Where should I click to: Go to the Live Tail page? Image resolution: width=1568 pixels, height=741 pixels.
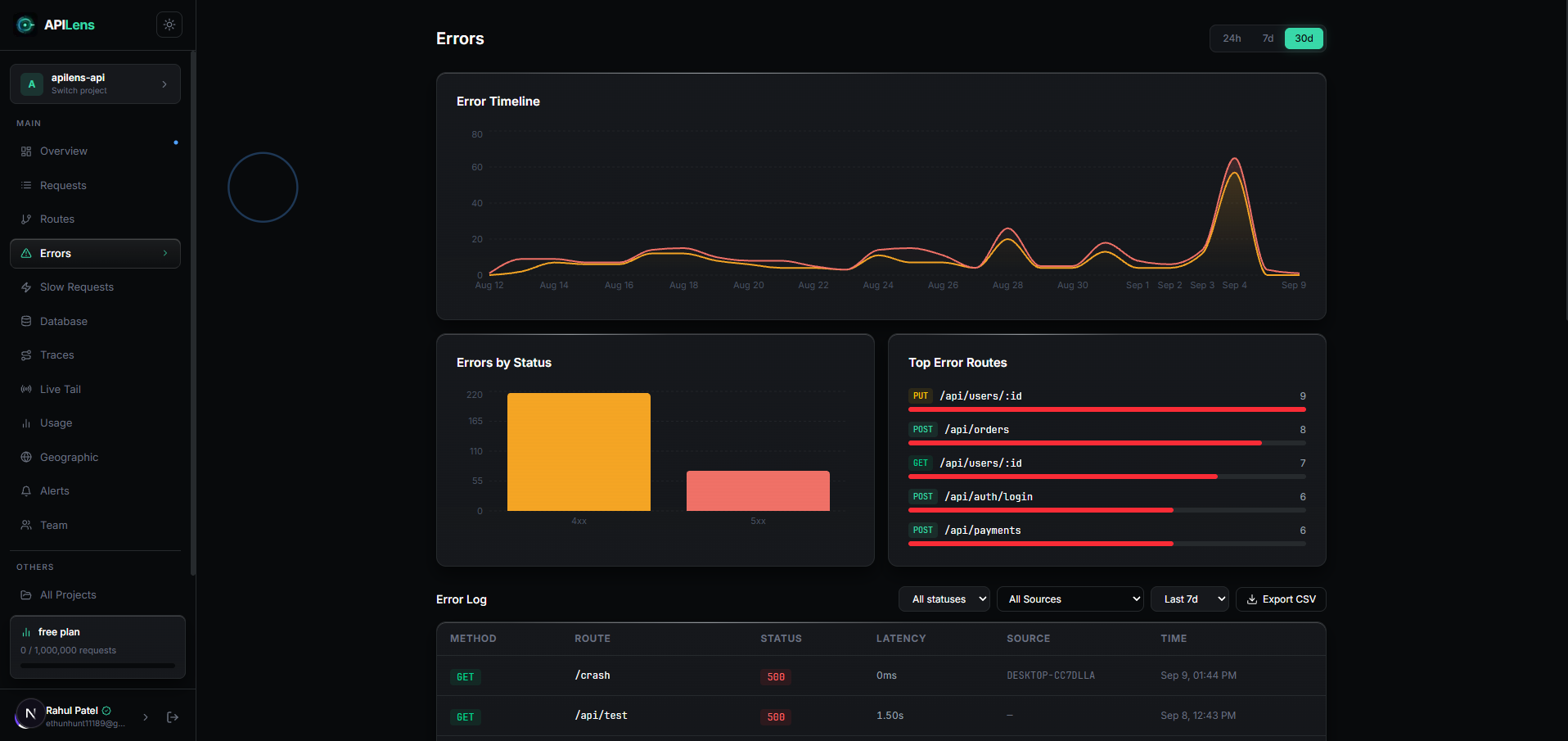(95, 390)
